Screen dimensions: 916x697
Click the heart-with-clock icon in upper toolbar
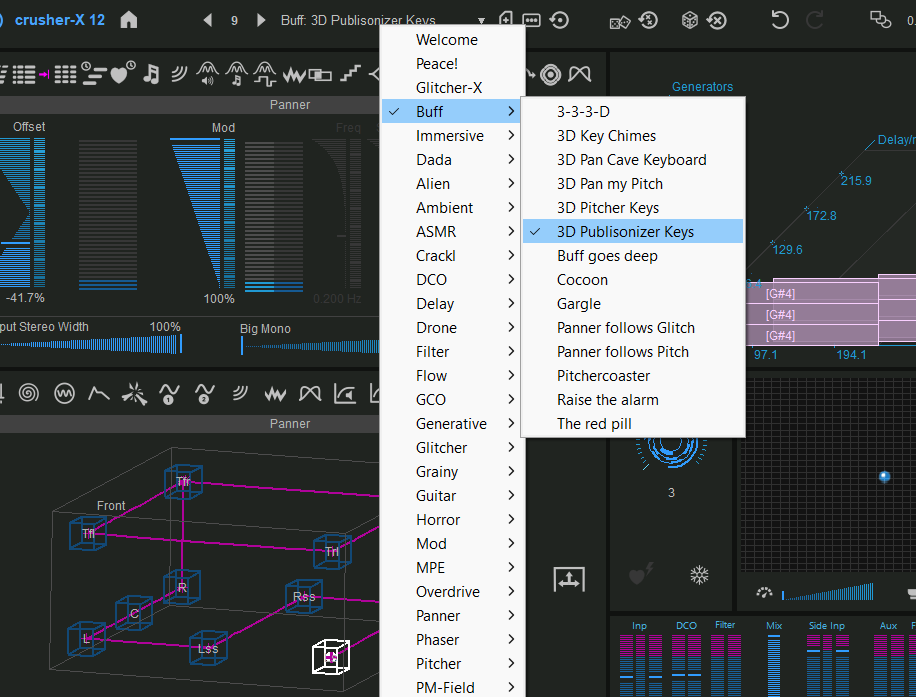tap(122, 73)
